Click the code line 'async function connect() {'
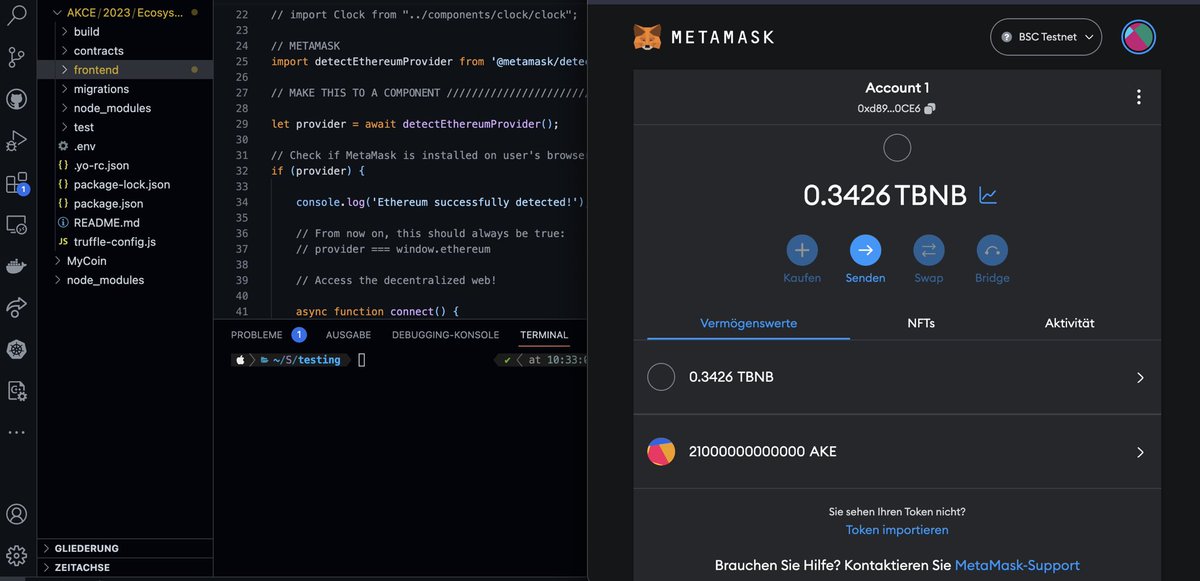 [377, 312]
